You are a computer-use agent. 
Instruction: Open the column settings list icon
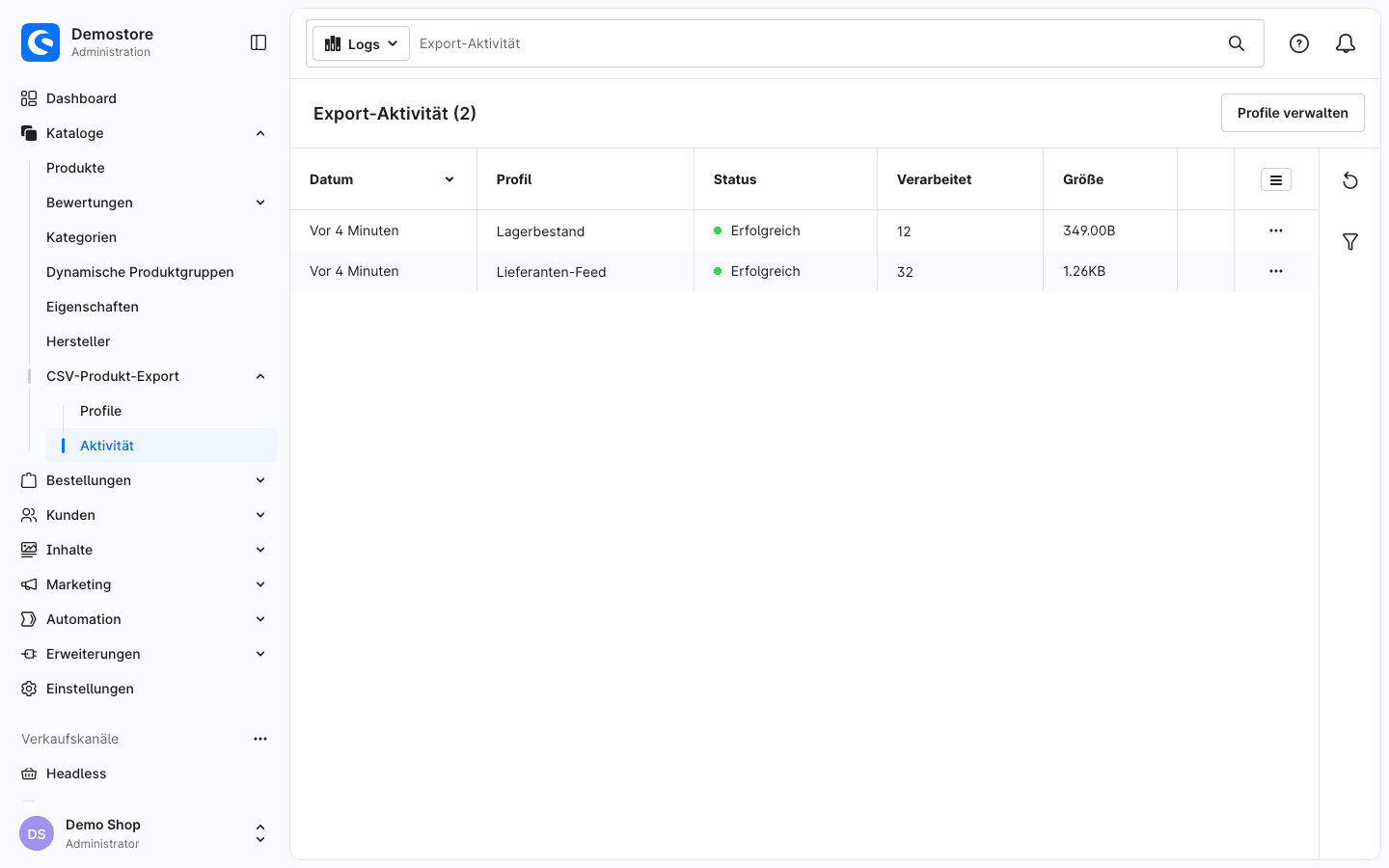pyautogui.click(x=1276, y=179)
